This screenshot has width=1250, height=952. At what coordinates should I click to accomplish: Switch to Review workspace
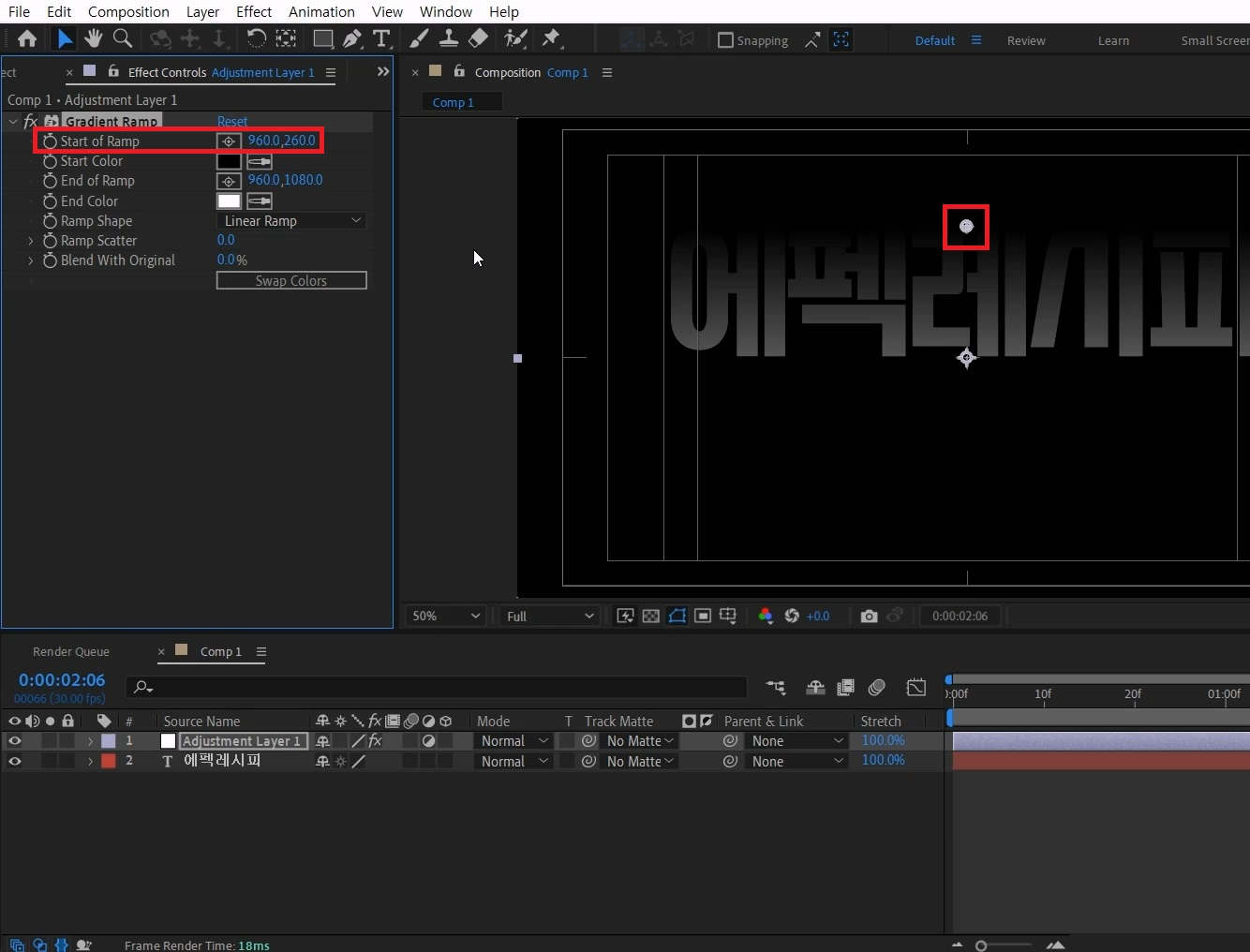pos(1026,40)
